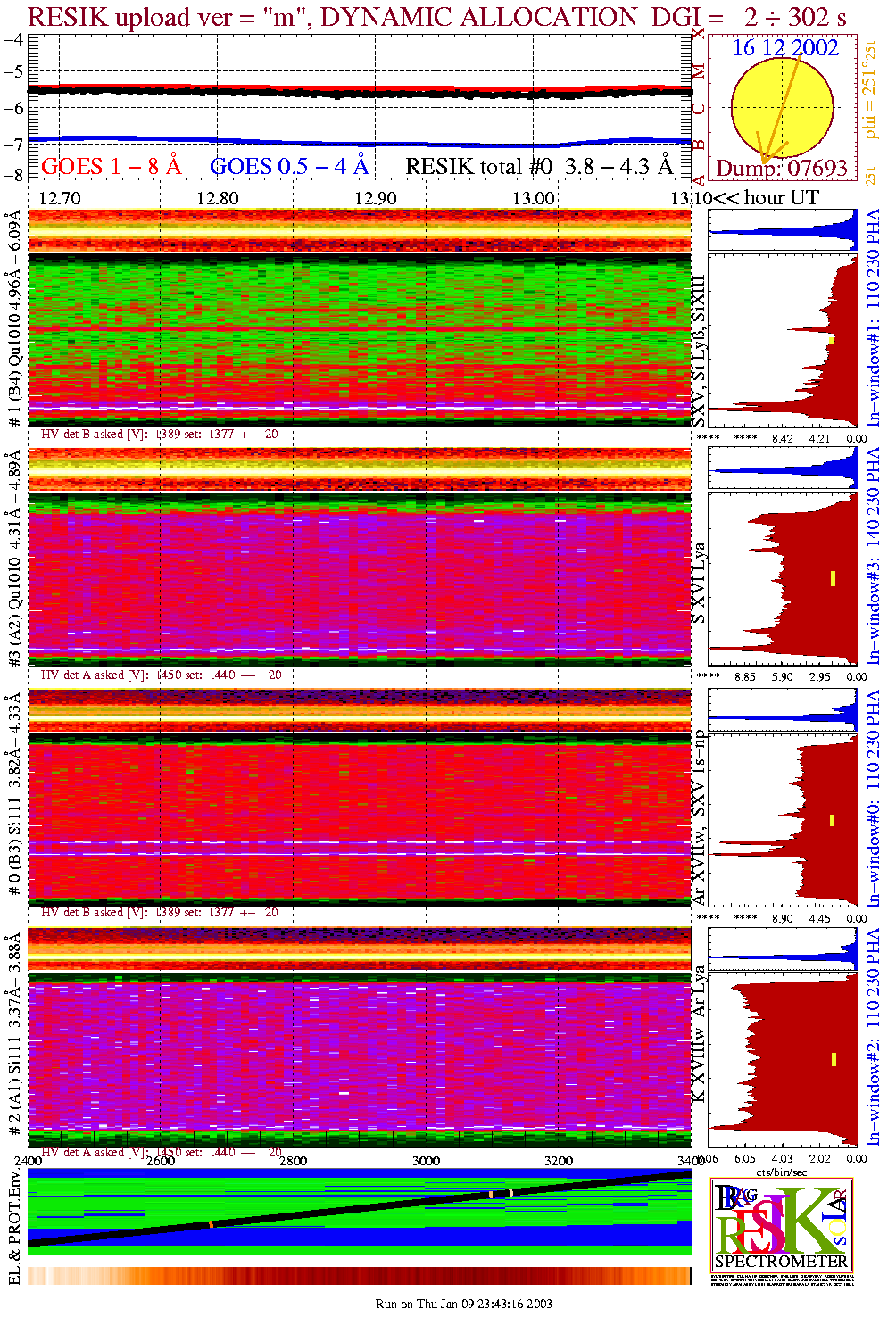Click the Run on Thu Jan 09 footer
This screenshot has width=896, height=1317.
pos(463,1304)
